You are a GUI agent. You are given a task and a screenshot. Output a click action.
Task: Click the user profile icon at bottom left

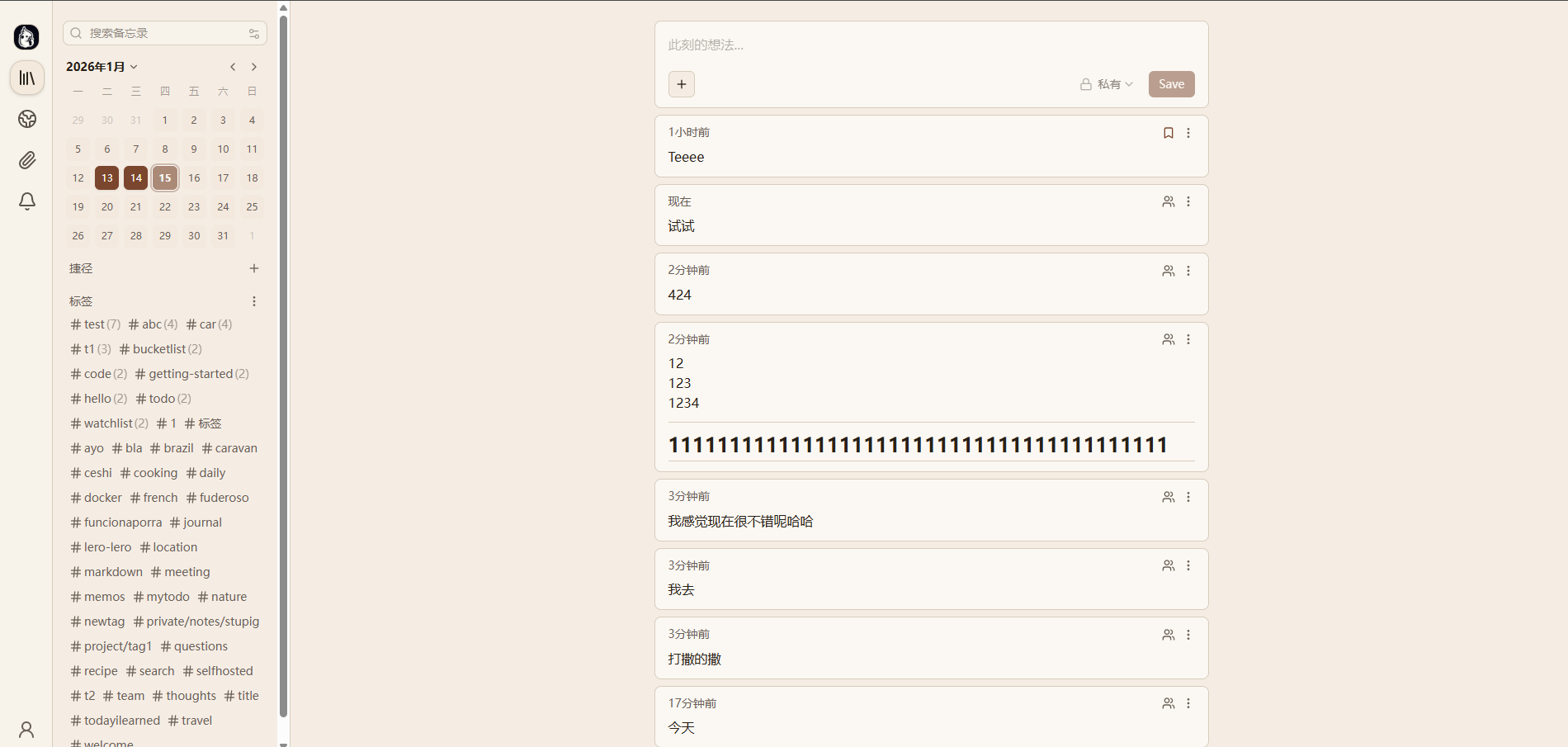pos(26,730)
